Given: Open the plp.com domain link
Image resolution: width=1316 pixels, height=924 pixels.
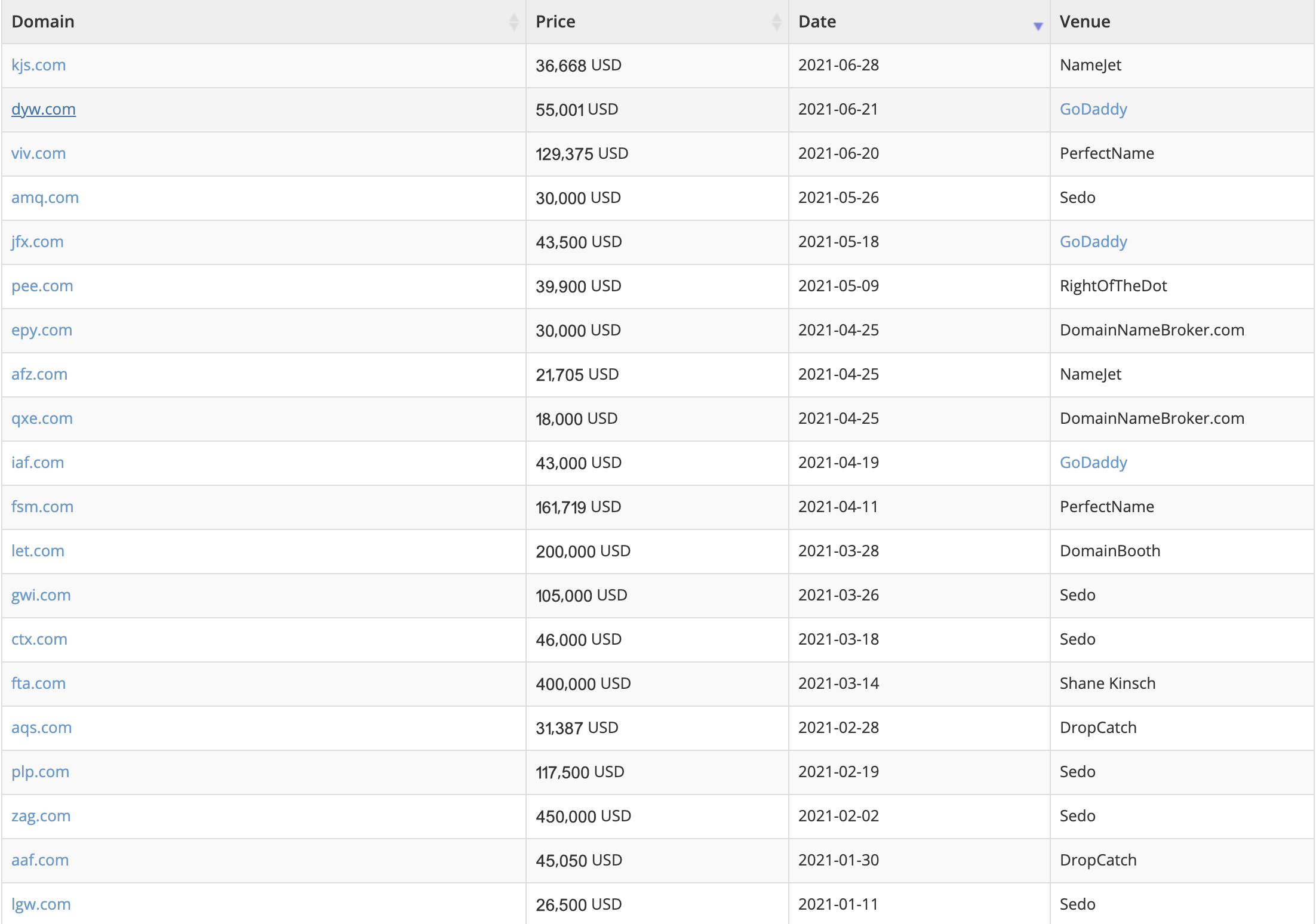Looking at the screenshot, I should [x=40, y=772].
